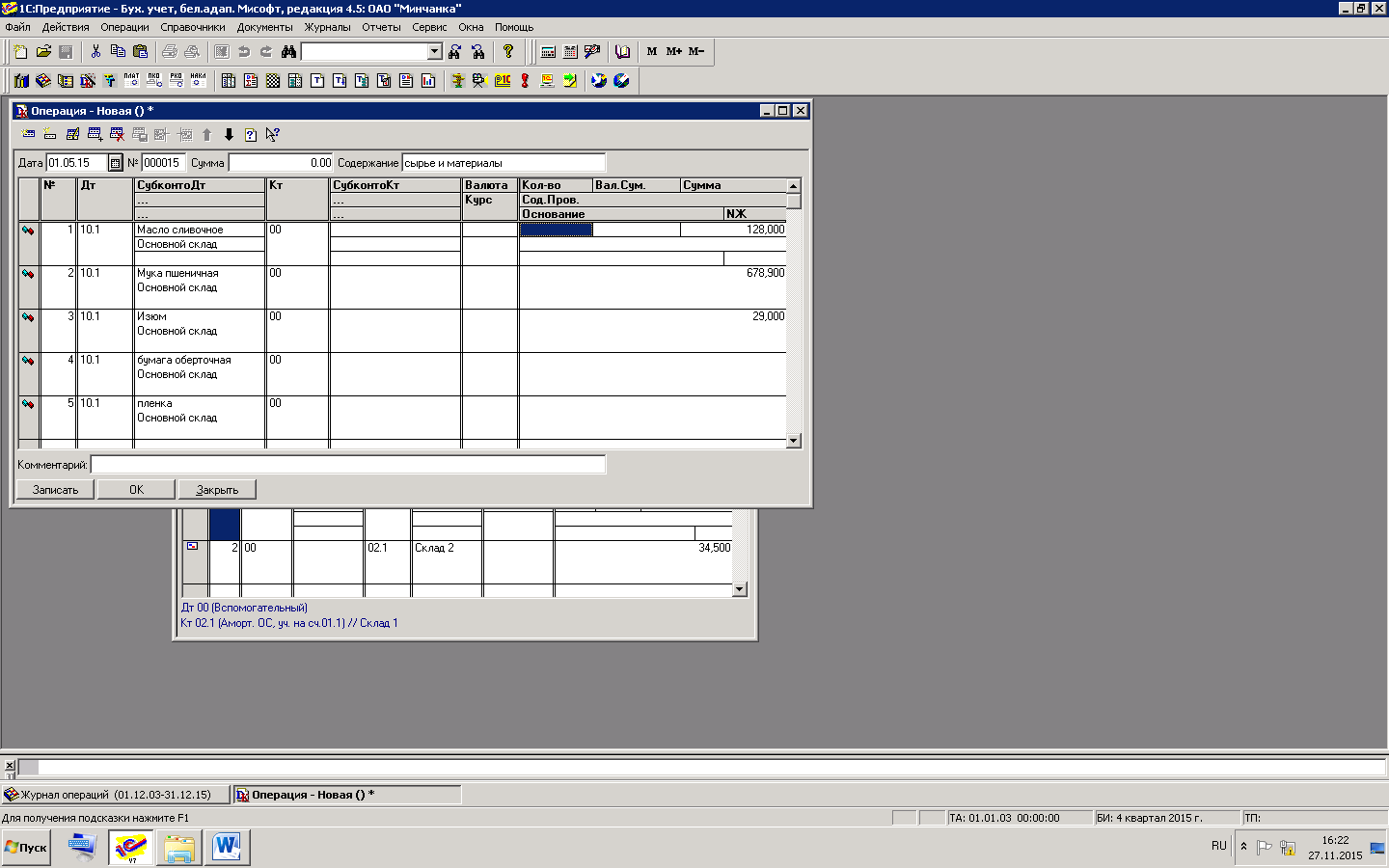Viewport: 1389px width, 868px height.
Task: Click the Дата input field
Action: [x=76, y=163]
